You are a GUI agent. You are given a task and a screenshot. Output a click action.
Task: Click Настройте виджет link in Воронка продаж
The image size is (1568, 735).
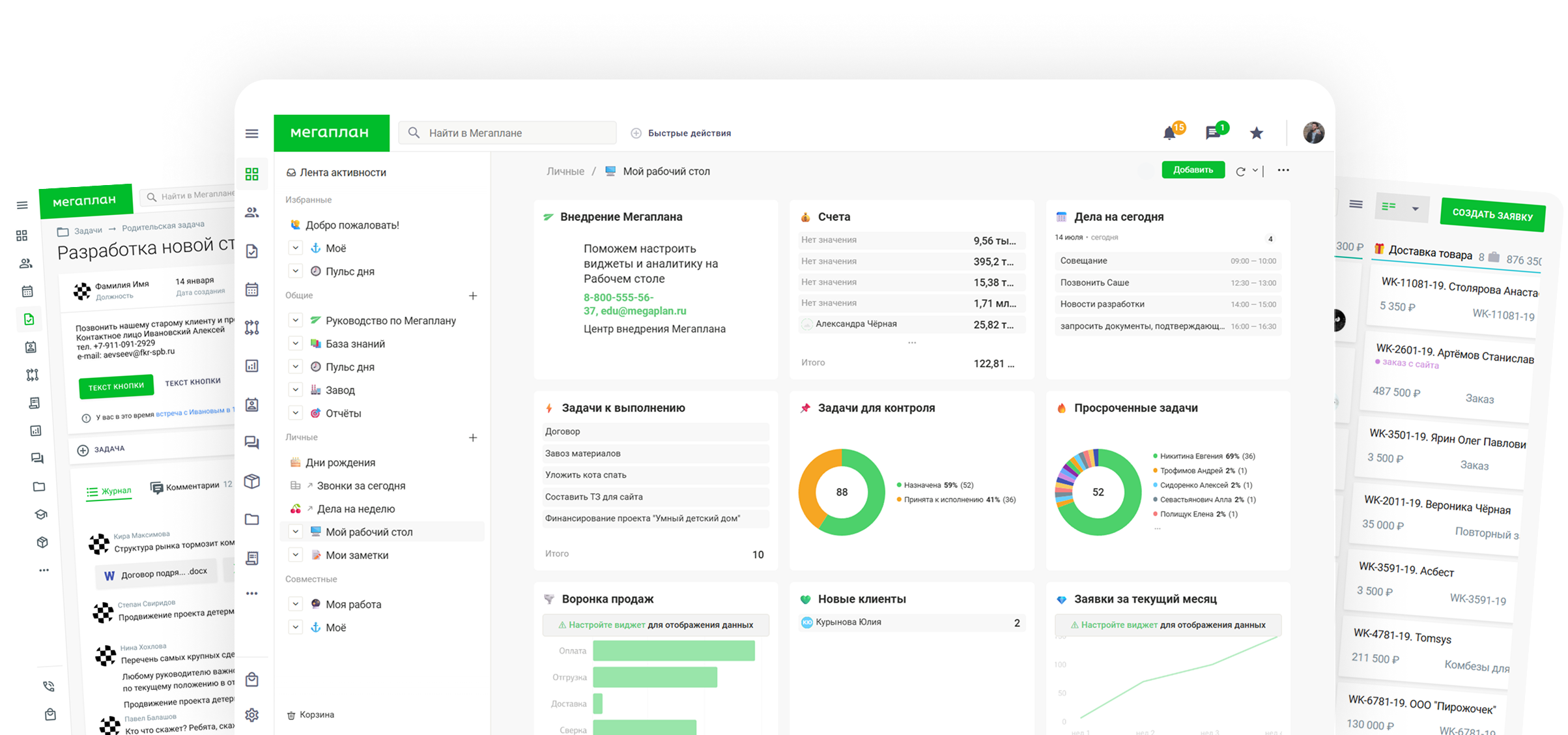(x=606, y=625)
